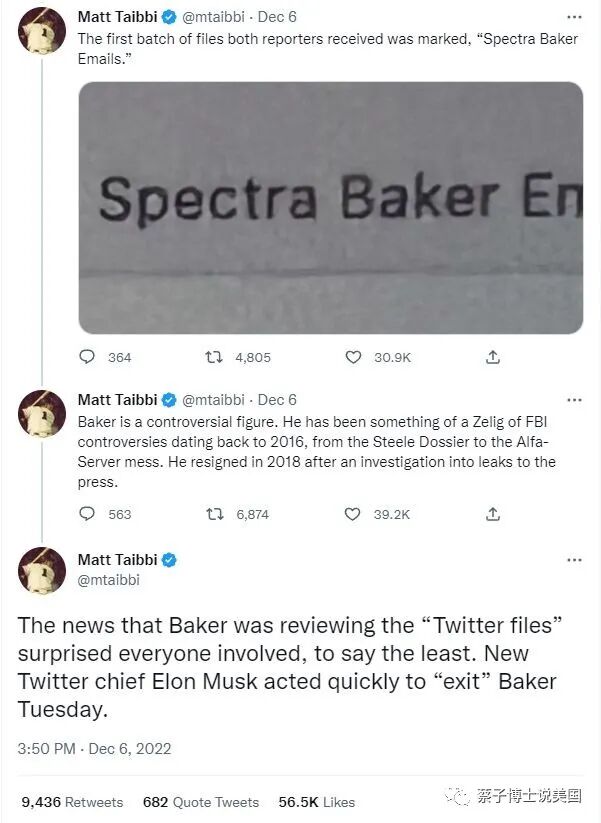Click Matt Taibbi's avatar on main tweet
This screenshot has width=601, height=823.
click(42, 571)
